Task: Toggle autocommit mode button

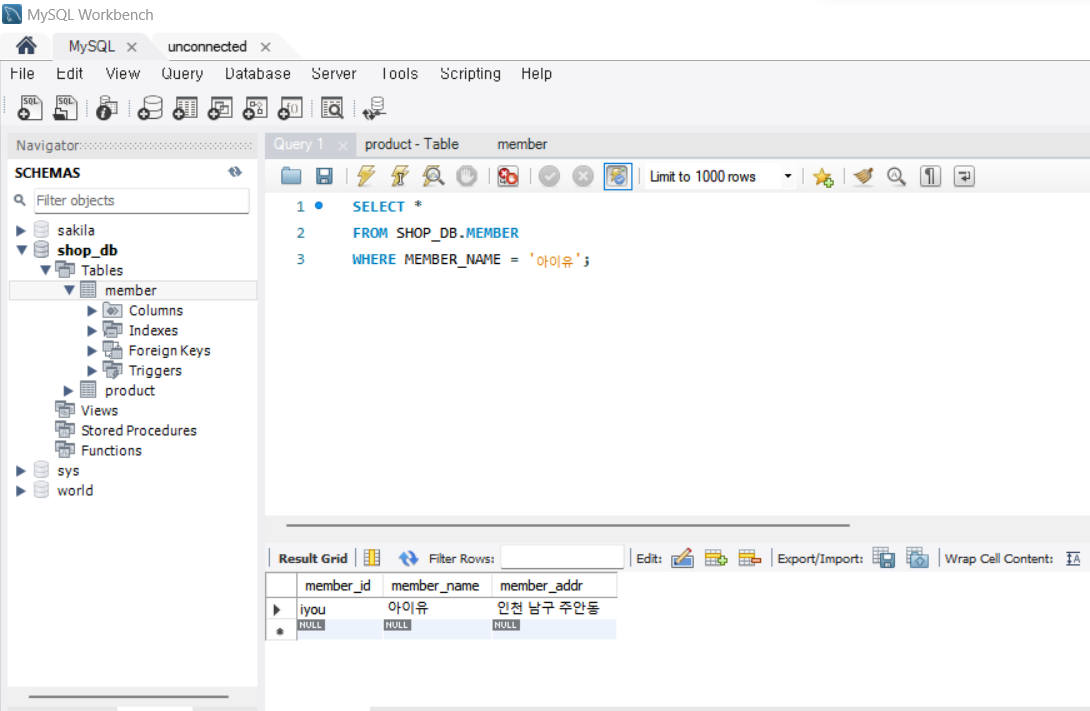Action: (x=617, y=177)
